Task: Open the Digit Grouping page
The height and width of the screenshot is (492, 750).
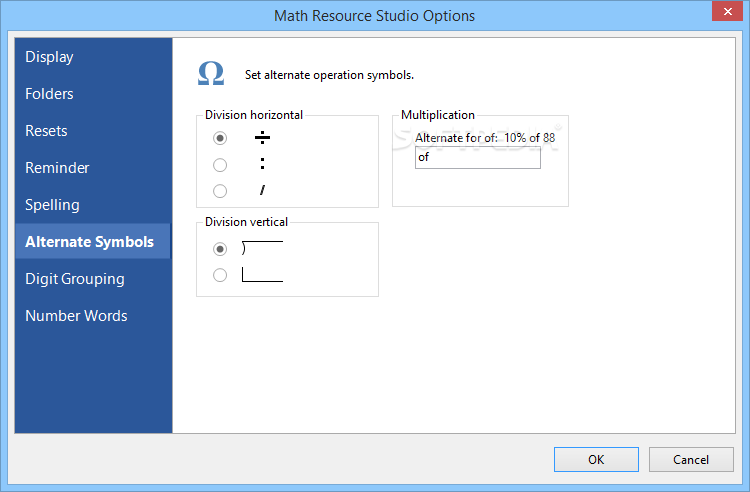Action: point(93,279)
